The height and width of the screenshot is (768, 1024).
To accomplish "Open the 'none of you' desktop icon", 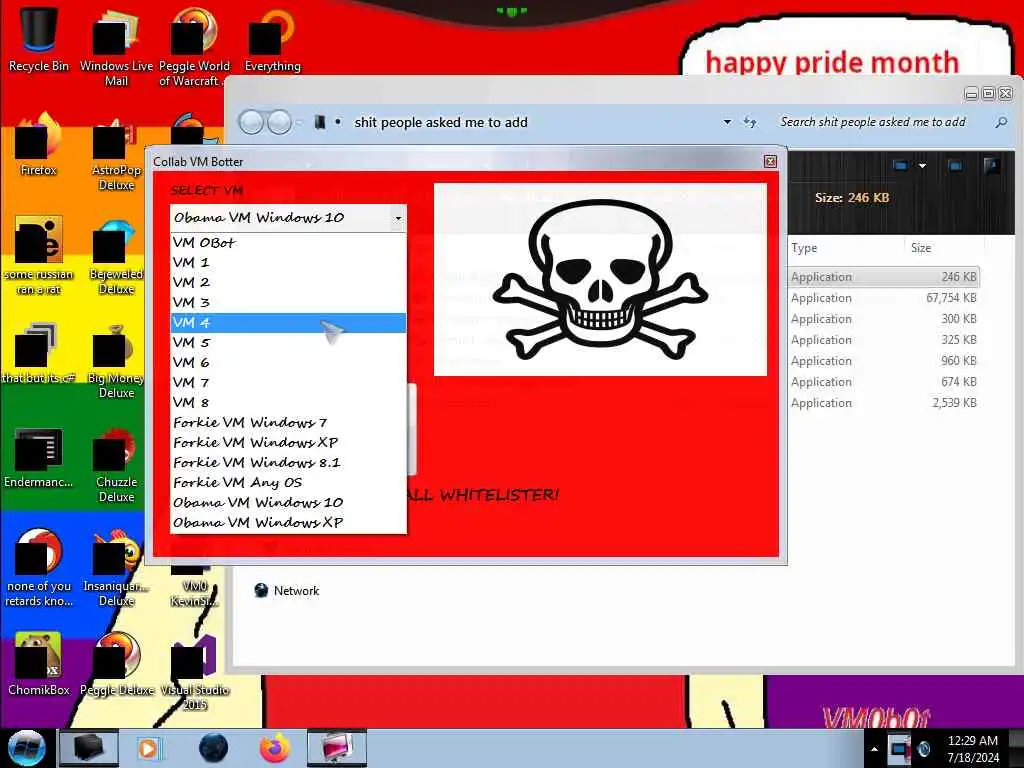I will (x=39, y=567).
